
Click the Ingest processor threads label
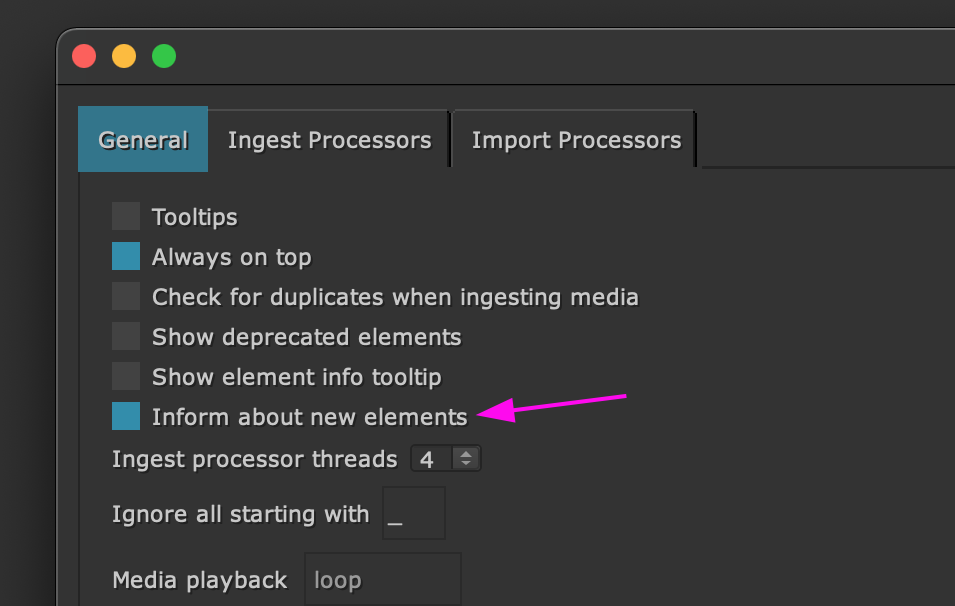click(x=254, y=460)
